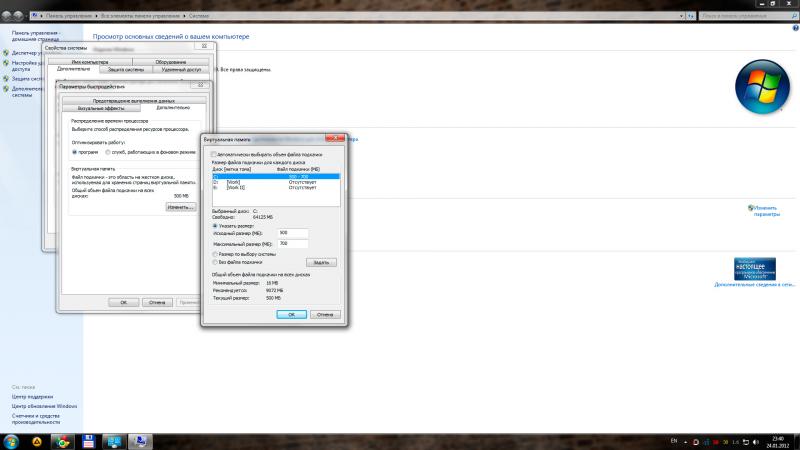
Task: Select the no paging file radio button
Action: 215,262
